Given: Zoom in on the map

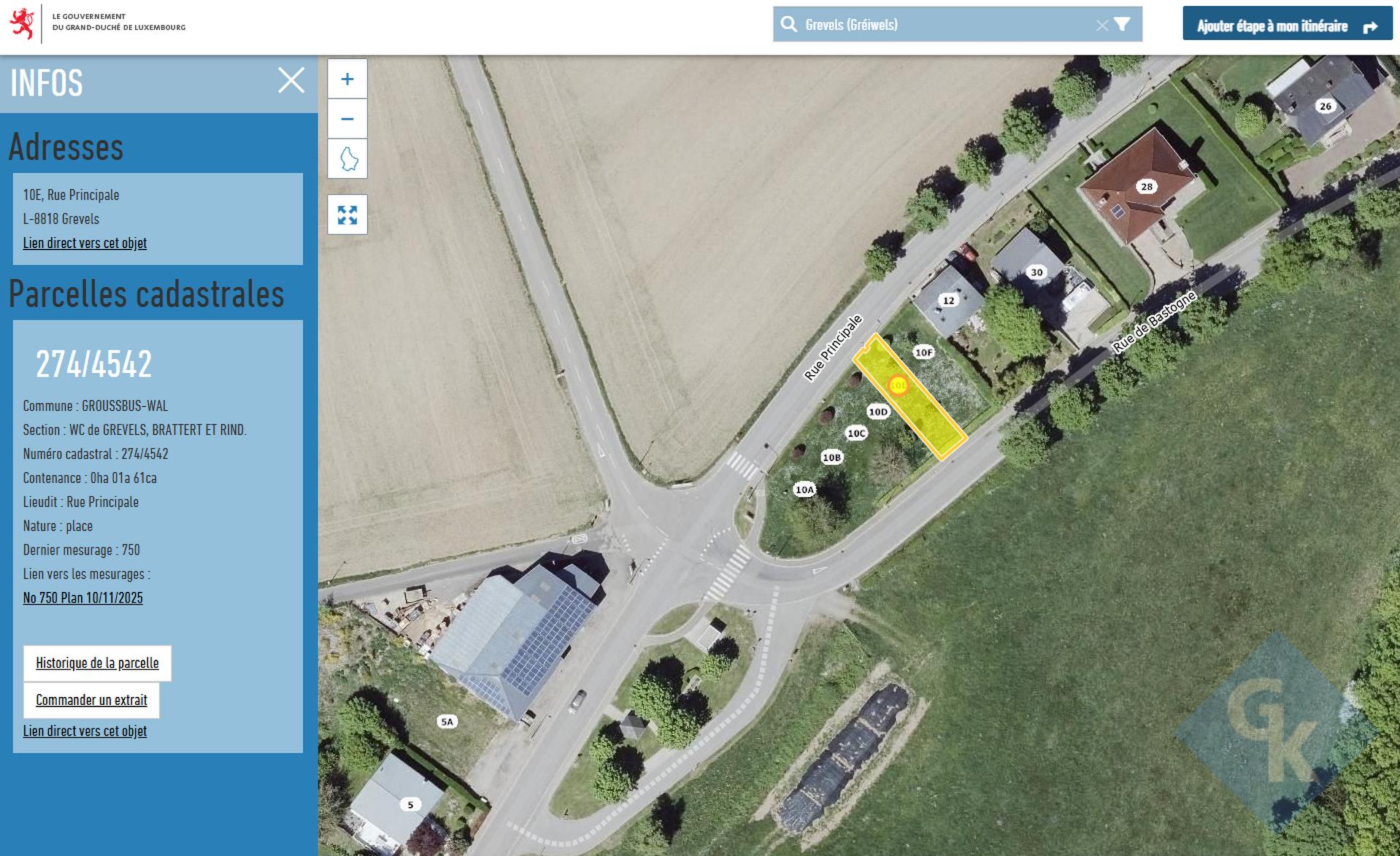Looking at the screenshot, I should 347,79.
